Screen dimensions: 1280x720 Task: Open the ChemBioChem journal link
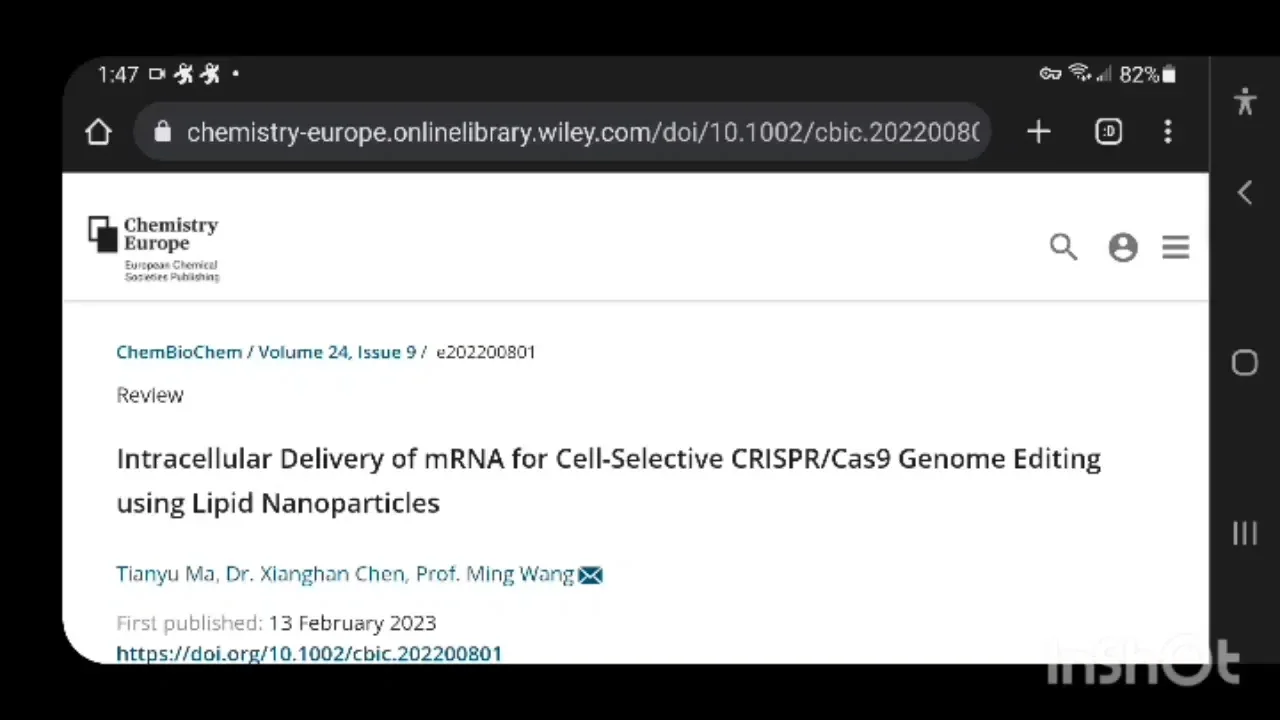179,352
